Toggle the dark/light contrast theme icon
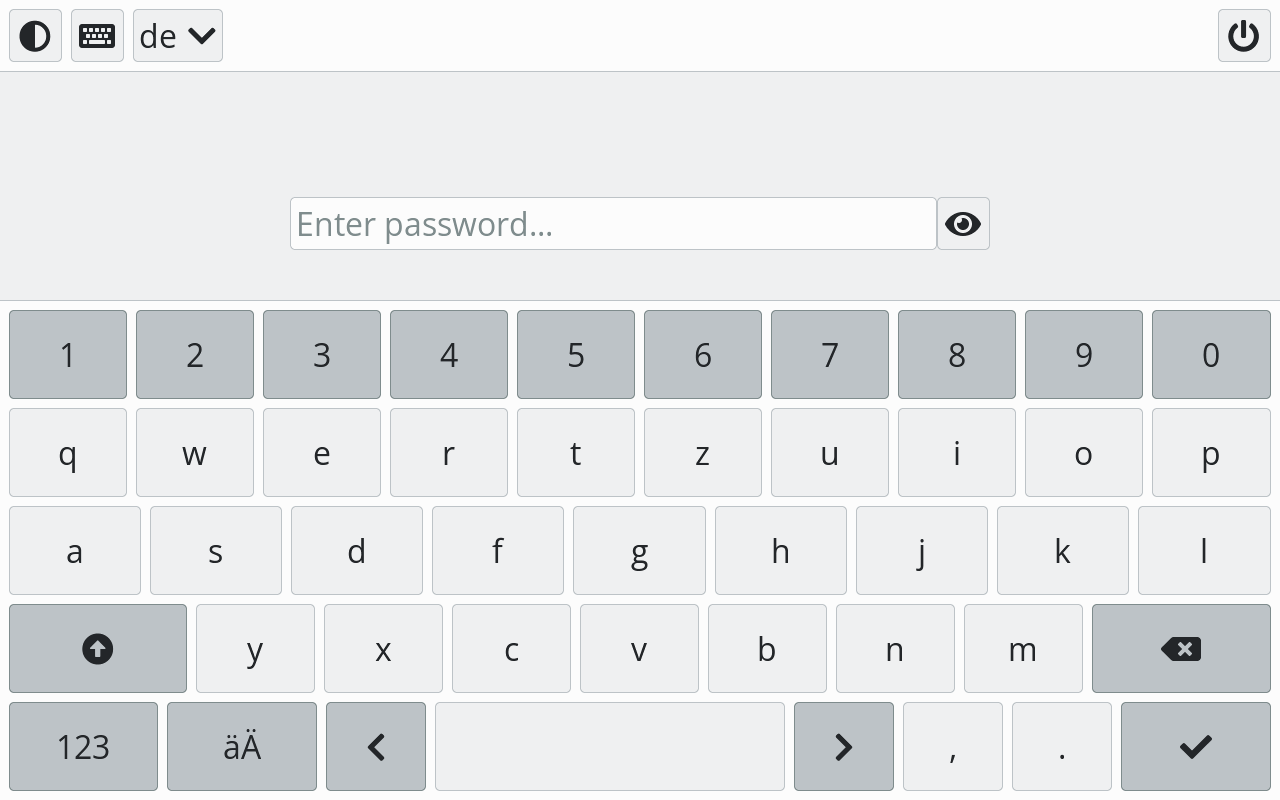Image resolution: width=1280 pixels, height=800 pixels. (35, 36)
